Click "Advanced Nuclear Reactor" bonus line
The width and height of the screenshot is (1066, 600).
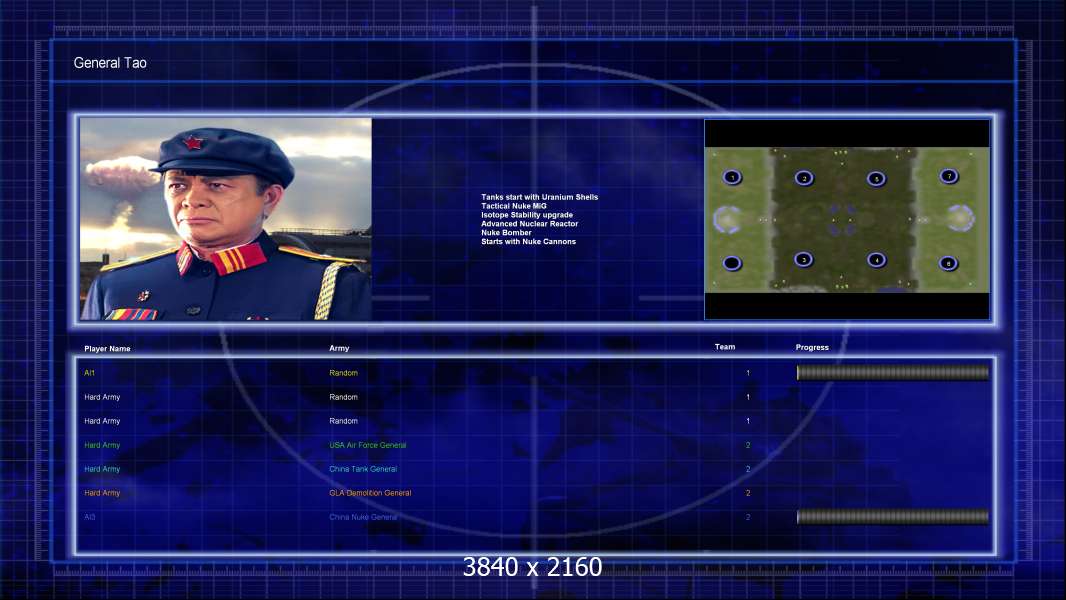[530, 224]
